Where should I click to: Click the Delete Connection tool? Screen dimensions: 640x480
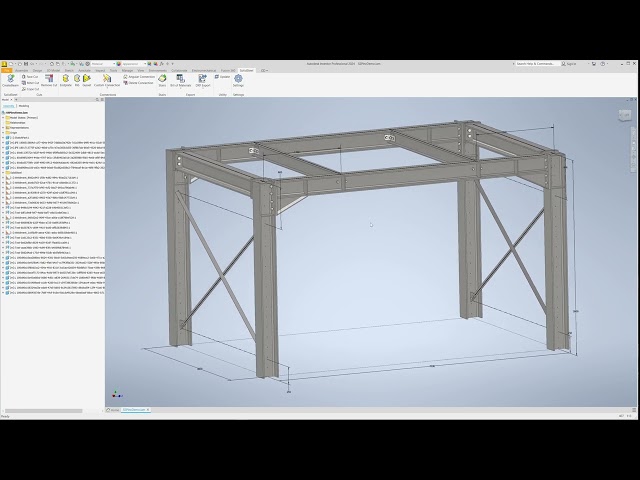pos(138,83)
